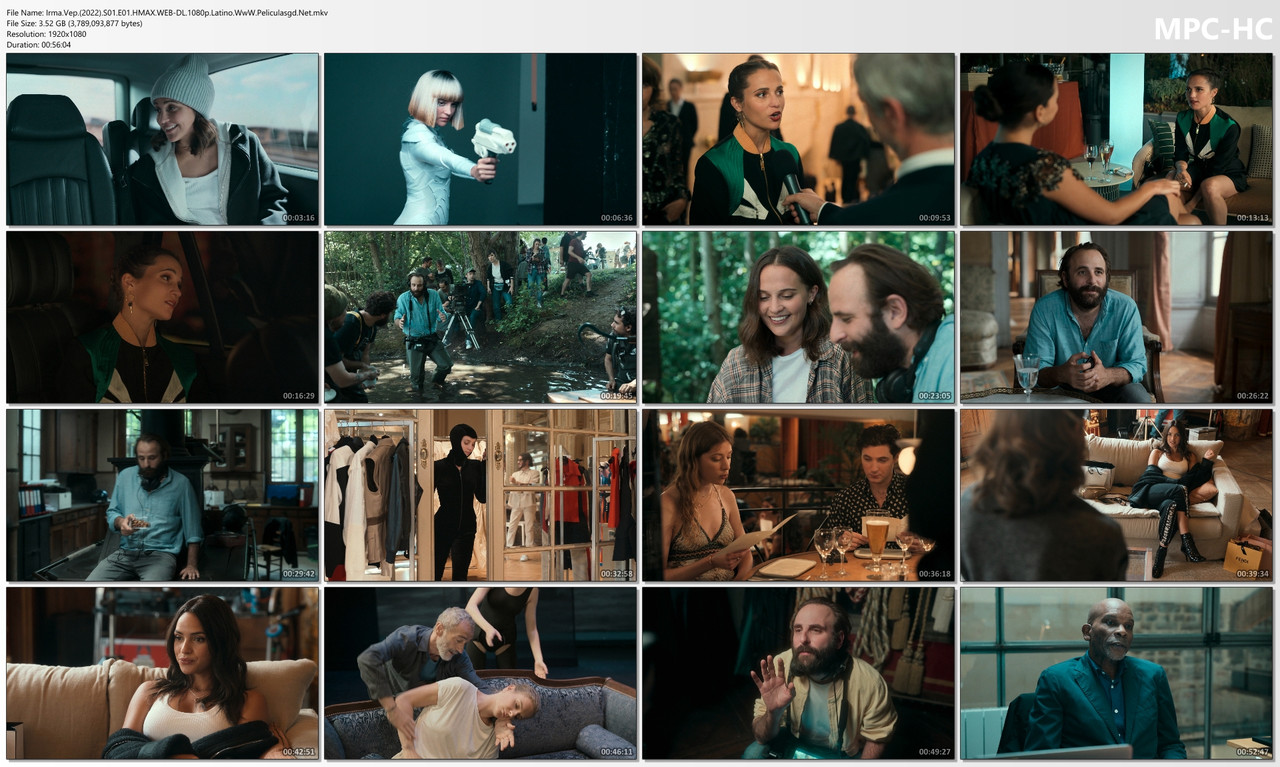Image resolution: width=1280 pixels, height=767 pixels.
Task: Open the thumbnail stamped 00:36:18
Action: coord(798,495)
